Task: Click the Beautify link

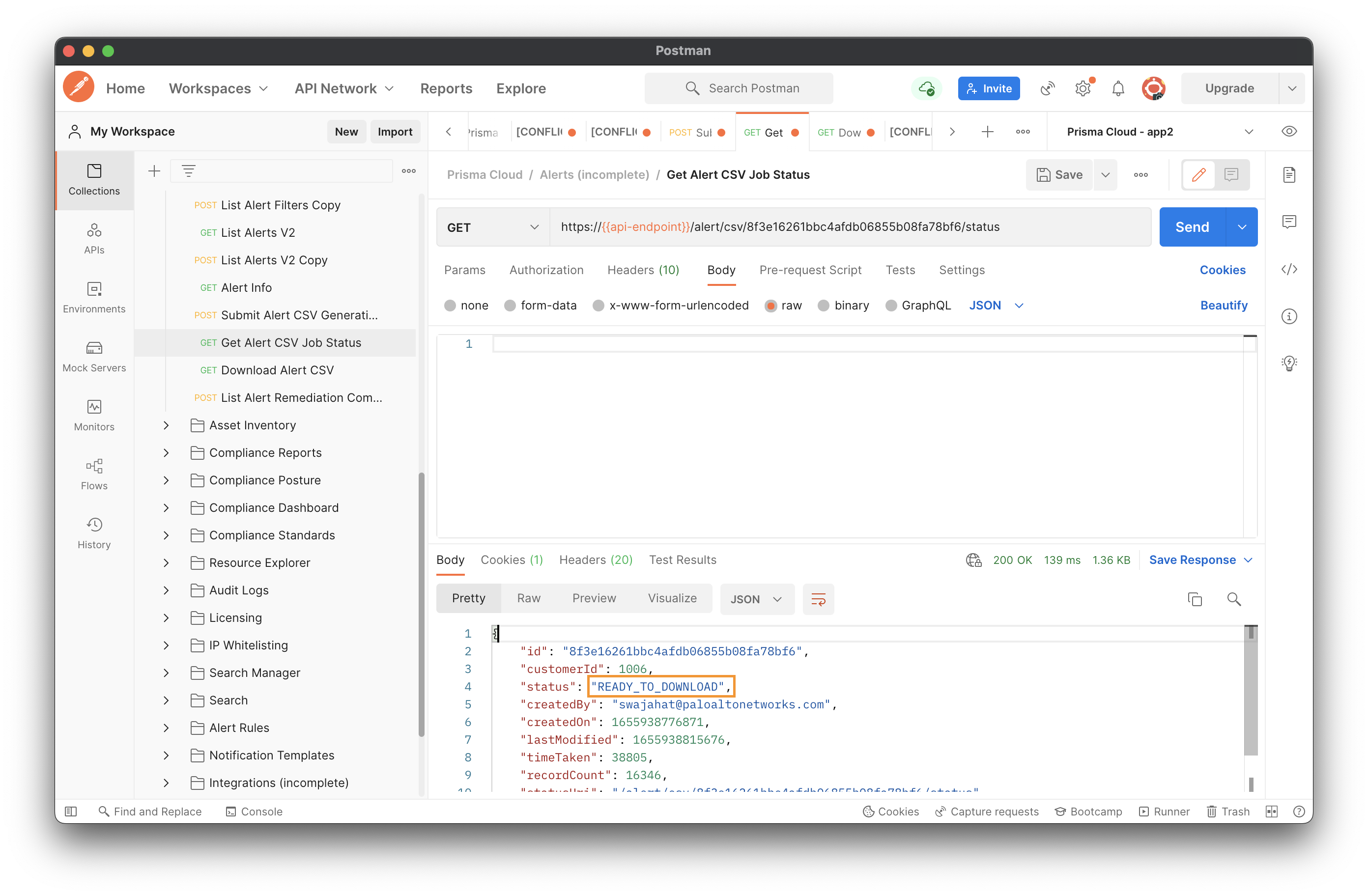Action: (x=1223, y=305)
